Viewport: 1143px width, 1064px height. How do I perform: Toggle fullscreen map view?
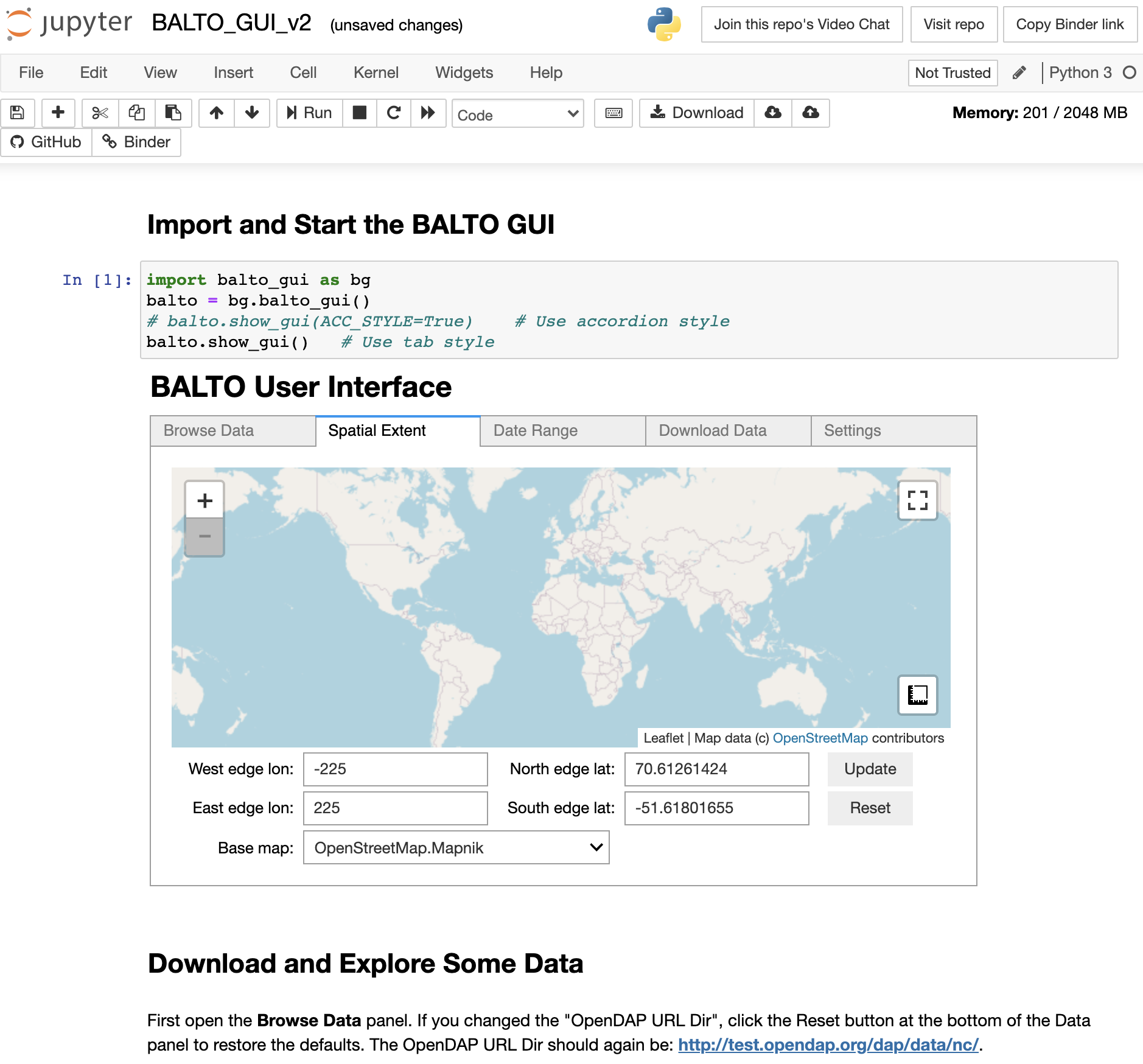(918, 500)
